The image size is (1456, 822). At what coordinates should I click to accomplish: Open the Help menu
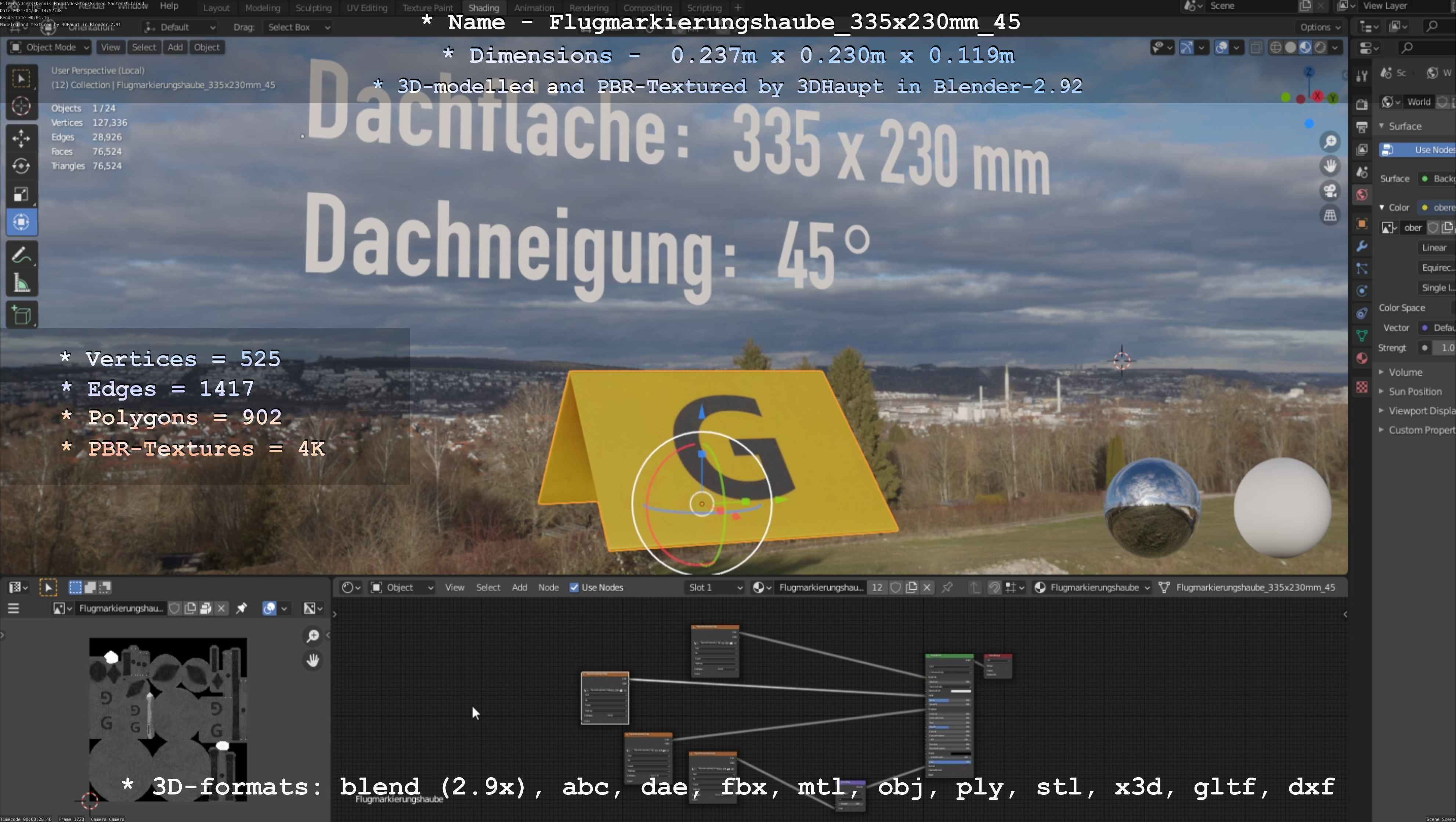(169, 6)
